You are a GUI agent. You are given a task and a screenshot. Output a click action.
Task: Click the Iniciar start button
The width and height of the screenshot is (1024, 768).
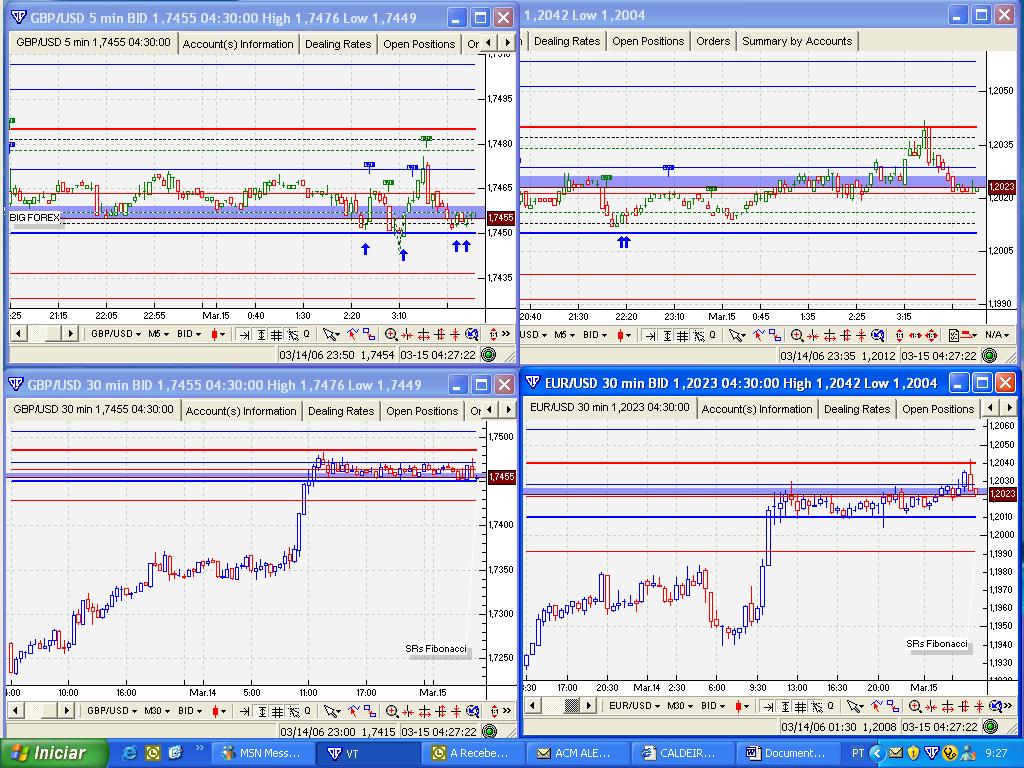pyautogui.click(x=49, y=753)
